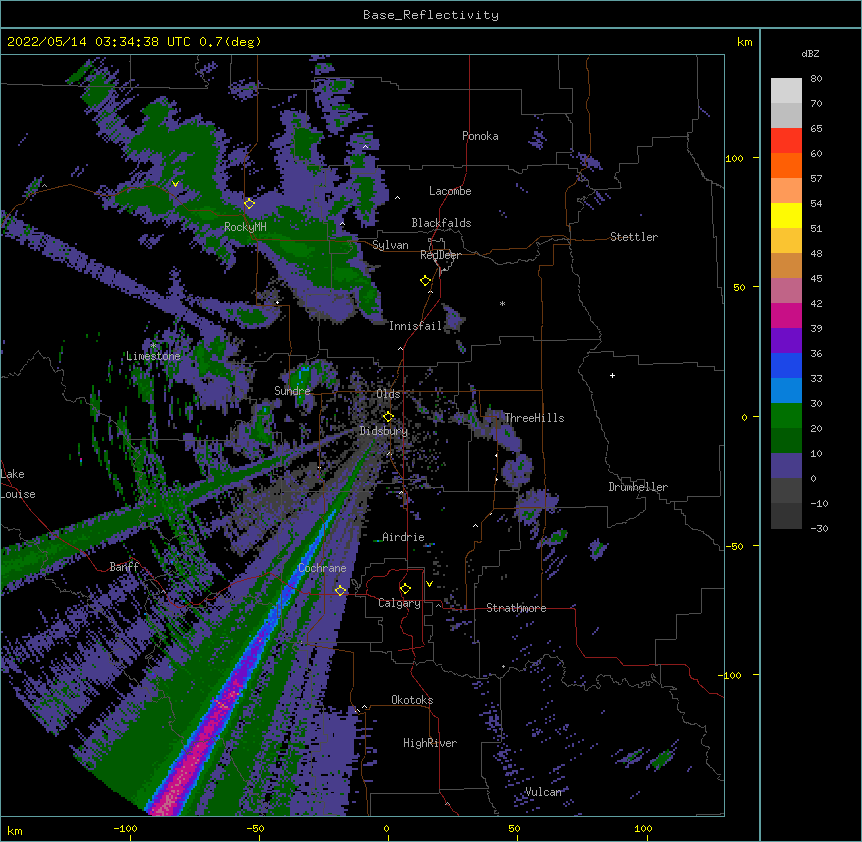862x842 pixels.
Task: Click the 2022/05/14 03:34:38 UTC timestamp
Action: 100,42
